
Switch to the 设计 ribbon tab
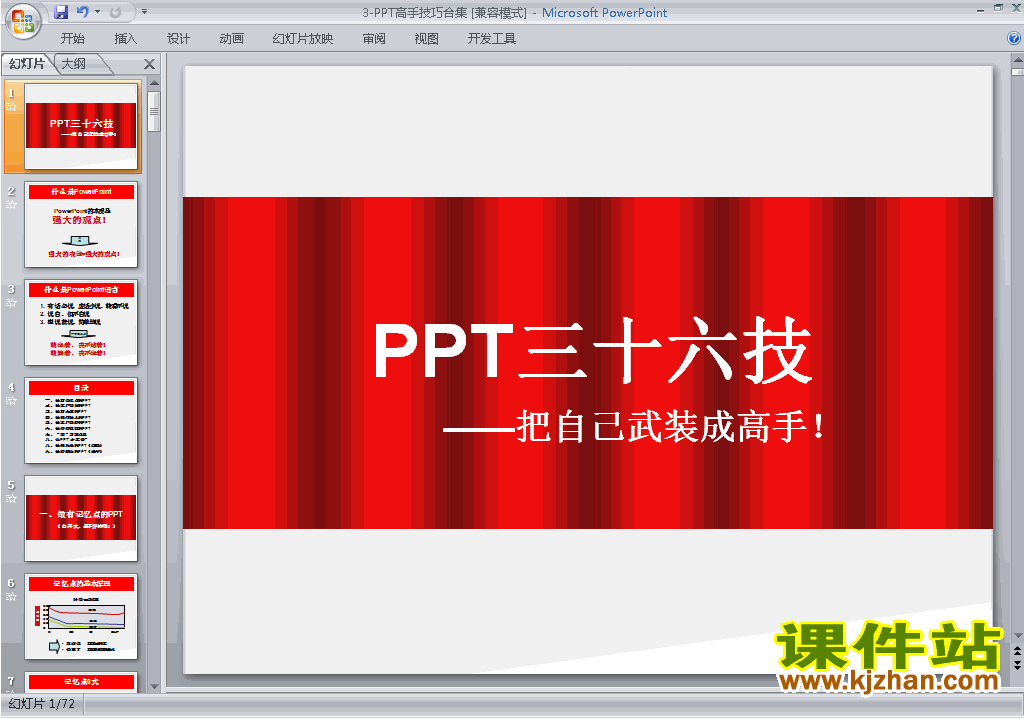[x=178, y=39]
